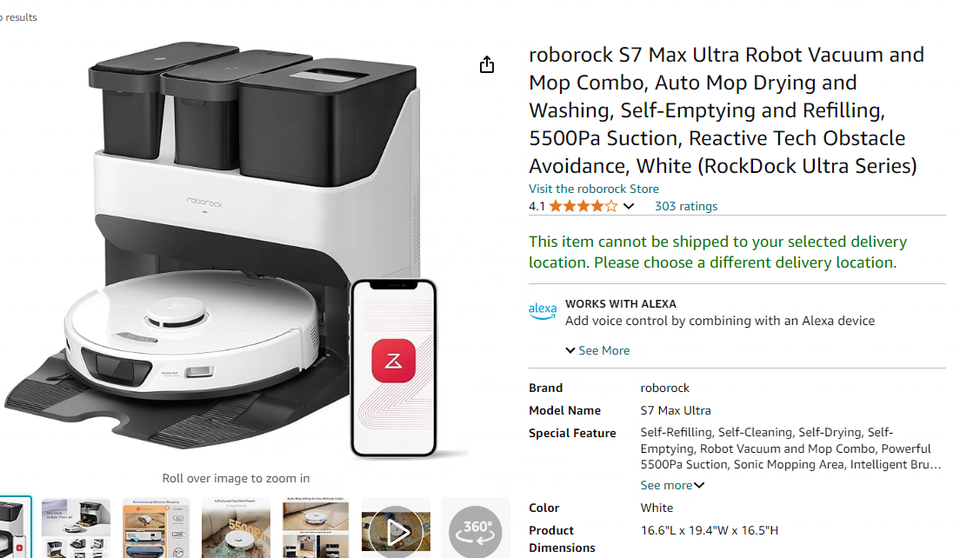Click the share icon above product image
Image resolution: width=960 pixels, height=558 pixels.
click(487, 65)
